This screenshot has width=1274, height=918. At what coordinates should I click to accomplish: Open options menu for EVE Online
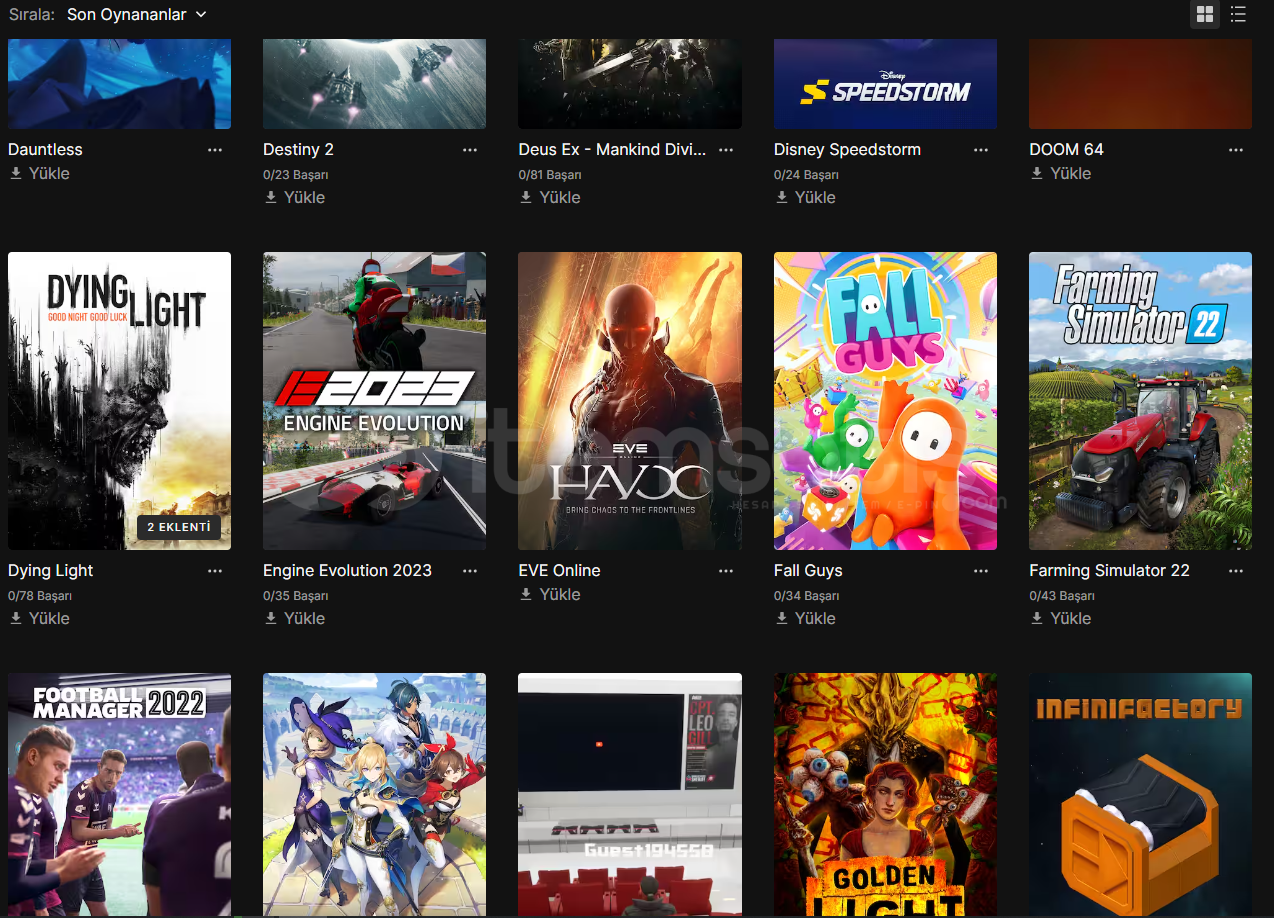(x=726, y=570)
